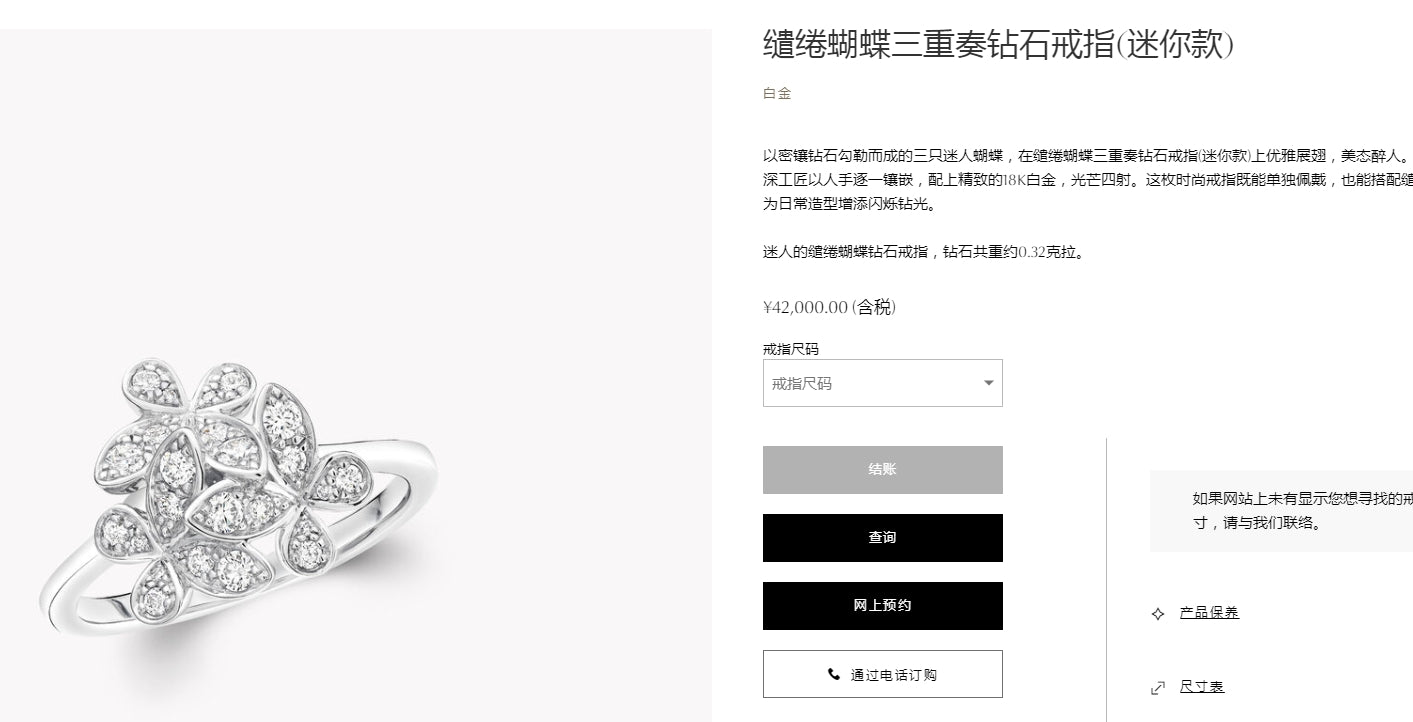Book online via the 网上预约 button
The width and height of the screenshot is (1413, 722).
882,606
